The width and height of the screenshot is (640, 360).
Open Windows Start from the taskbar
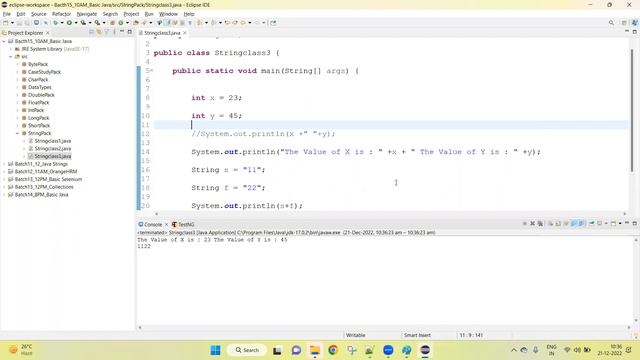click(x=215, y=350)
